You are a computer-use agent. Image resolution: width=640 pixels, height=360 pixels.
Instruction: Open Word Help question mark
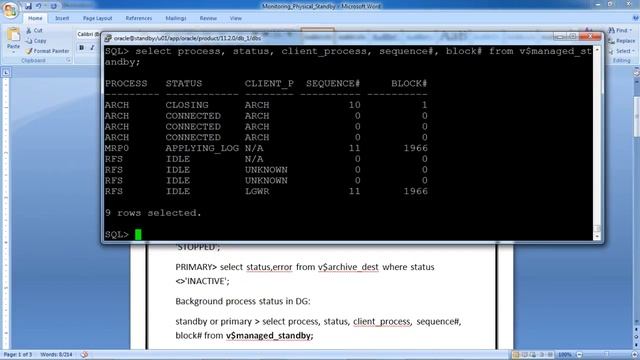click(x=635, y=18)
